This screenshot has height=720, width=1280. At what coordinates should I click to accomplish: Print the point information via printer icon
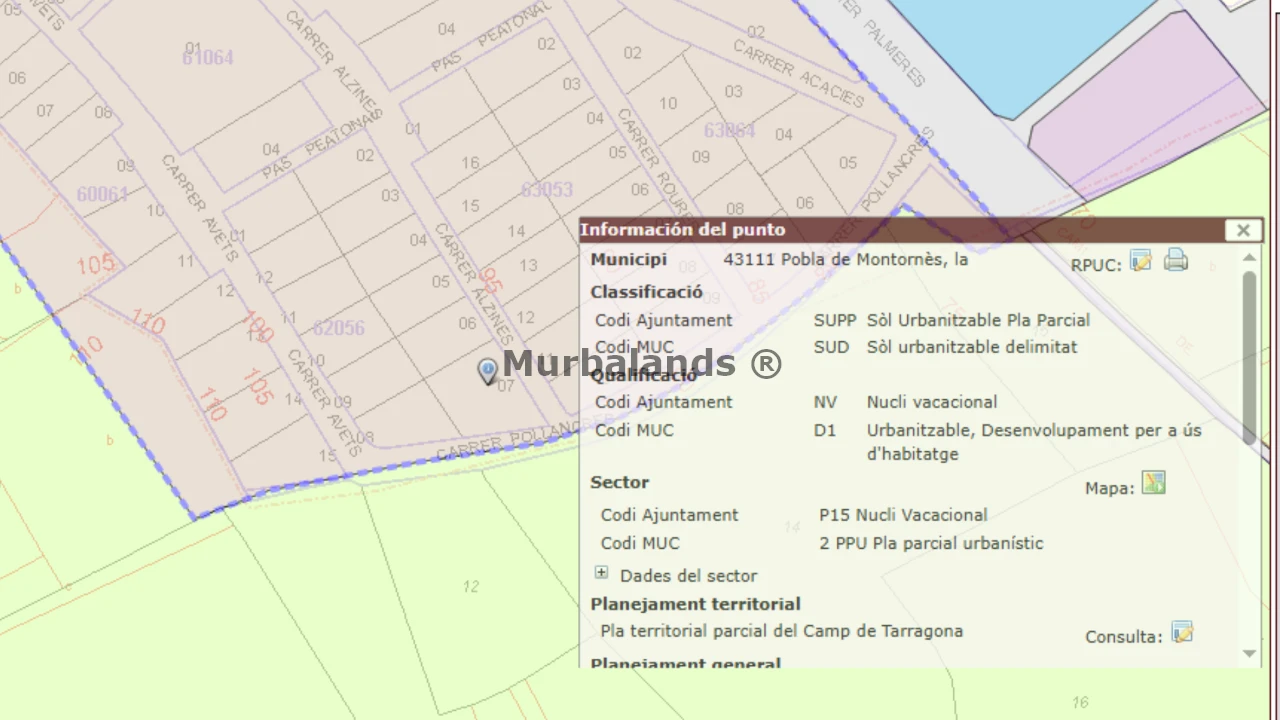(x=1176, y=261)
